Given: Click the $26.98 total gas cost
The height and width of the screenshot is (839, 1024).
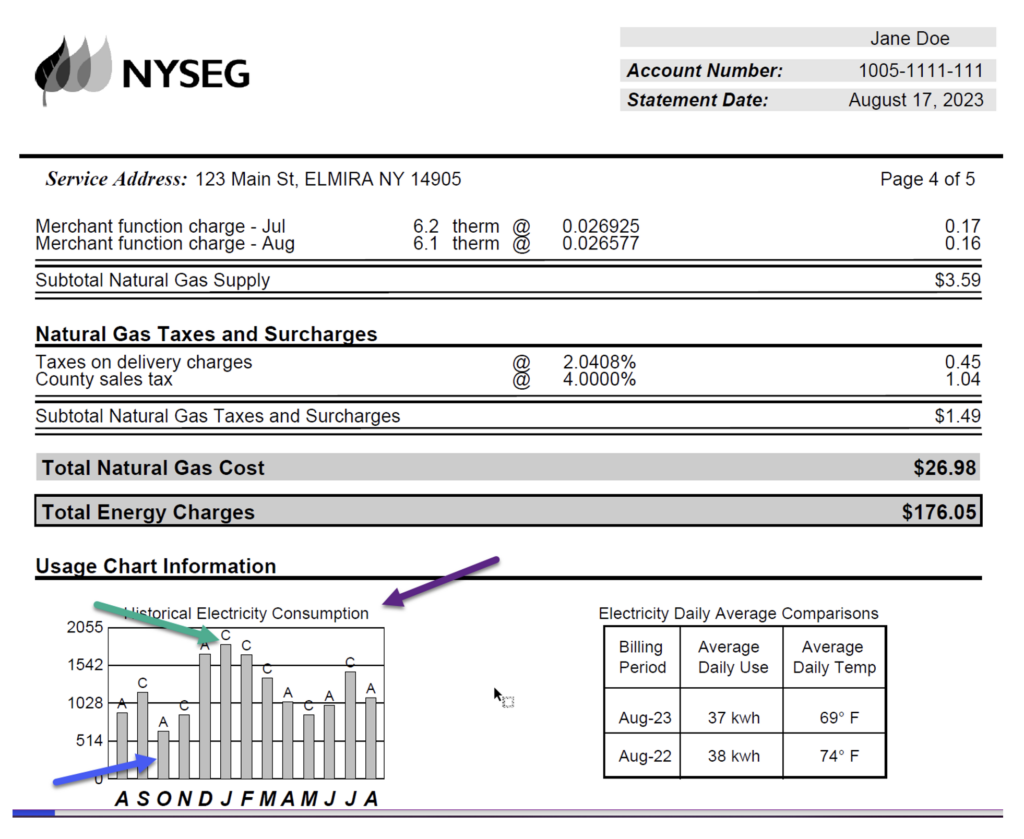Looking at the screenshot, I should pyautogui.click(x=944, y=467).
